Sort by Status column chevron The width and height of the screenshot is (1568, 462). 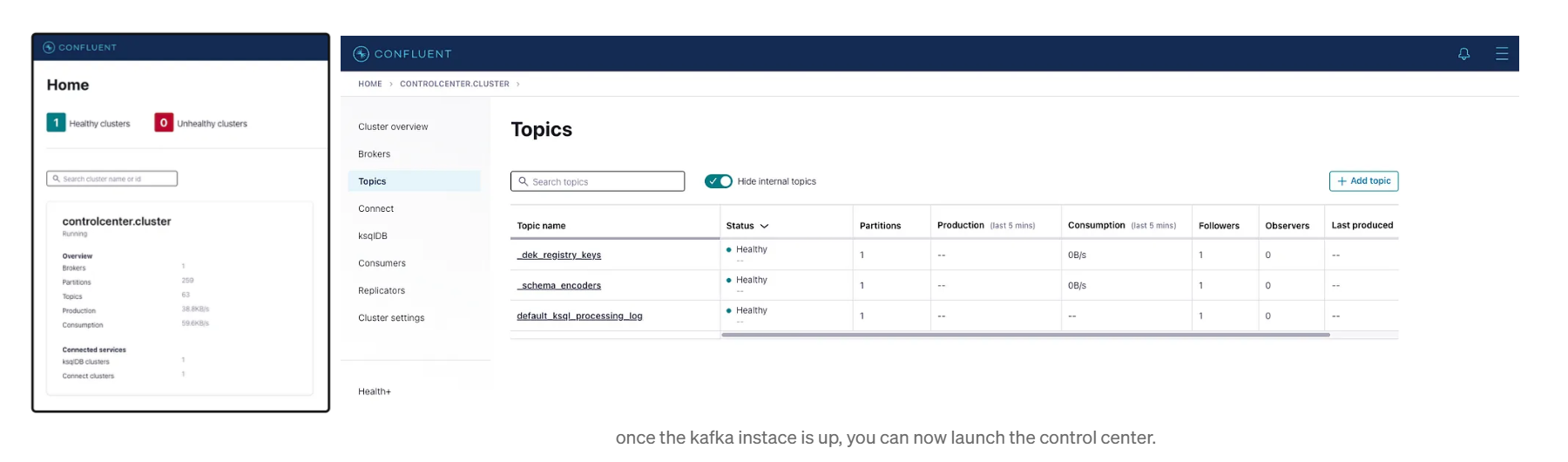coord(764,226)
